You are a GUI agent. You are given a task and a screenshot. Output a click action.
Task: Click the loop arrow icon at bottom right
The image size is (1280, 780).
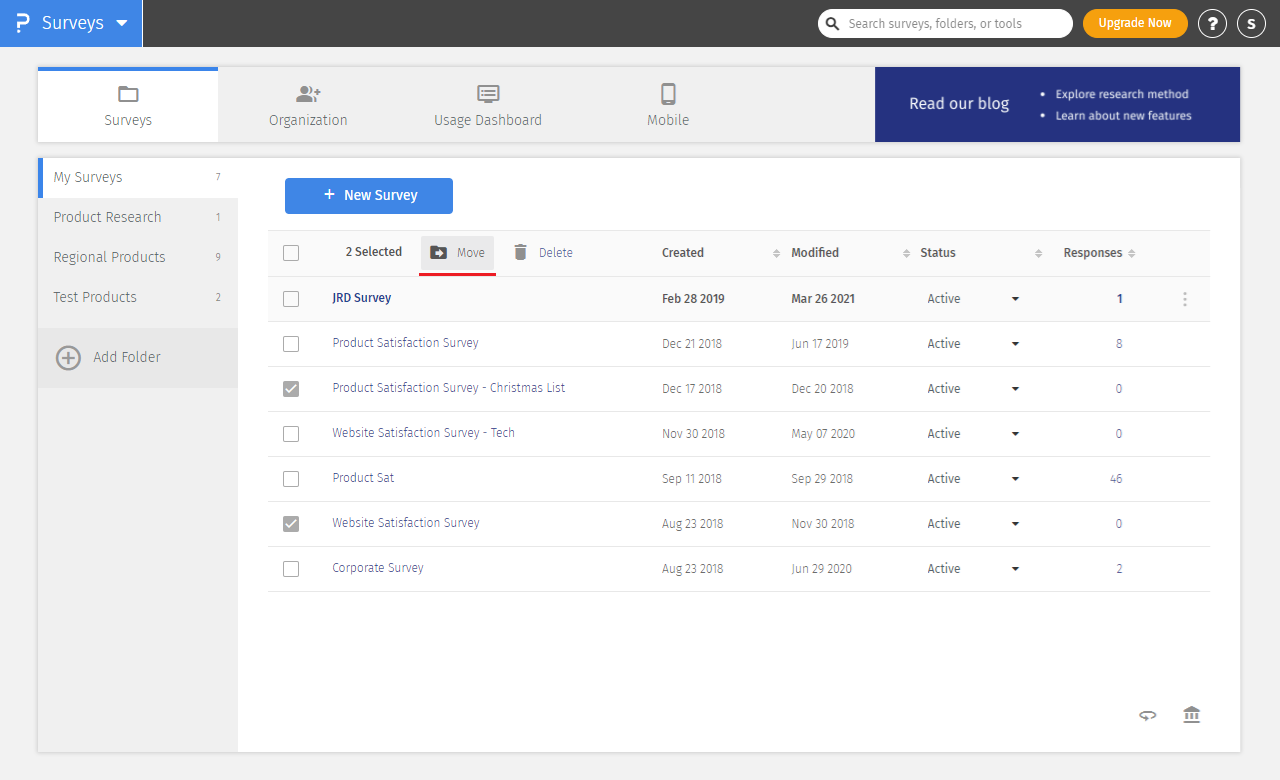click(x=1148, y=715)
